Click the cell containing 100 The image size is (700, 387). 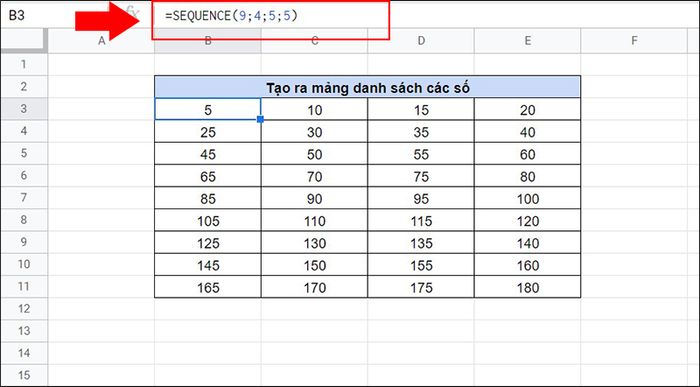pyautogui.click(x=527, y=198)
